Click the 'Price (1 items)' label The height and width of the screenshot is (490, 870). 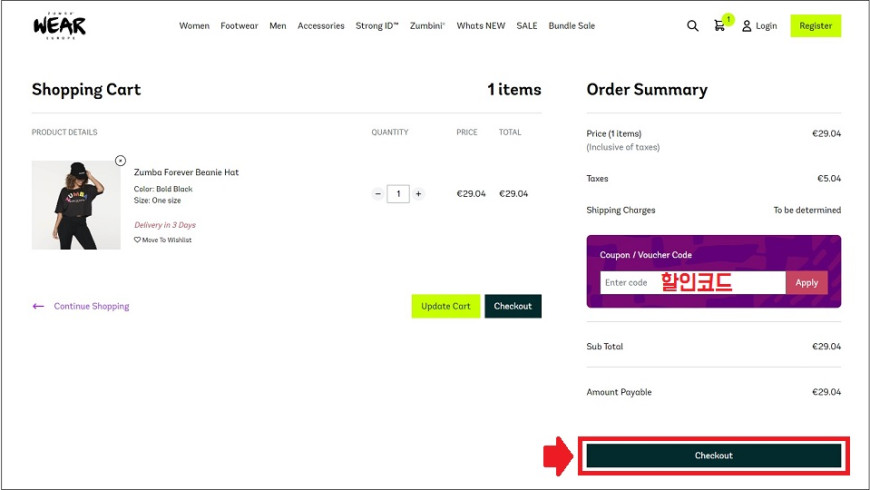[614, 134]
